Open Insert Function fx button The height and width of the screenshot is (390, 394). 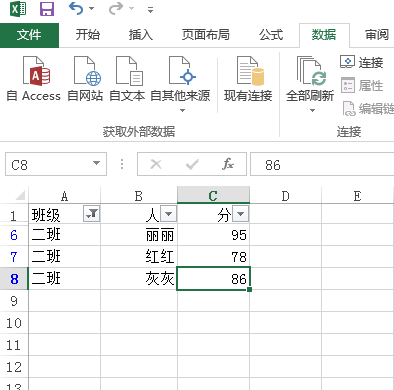228,164
